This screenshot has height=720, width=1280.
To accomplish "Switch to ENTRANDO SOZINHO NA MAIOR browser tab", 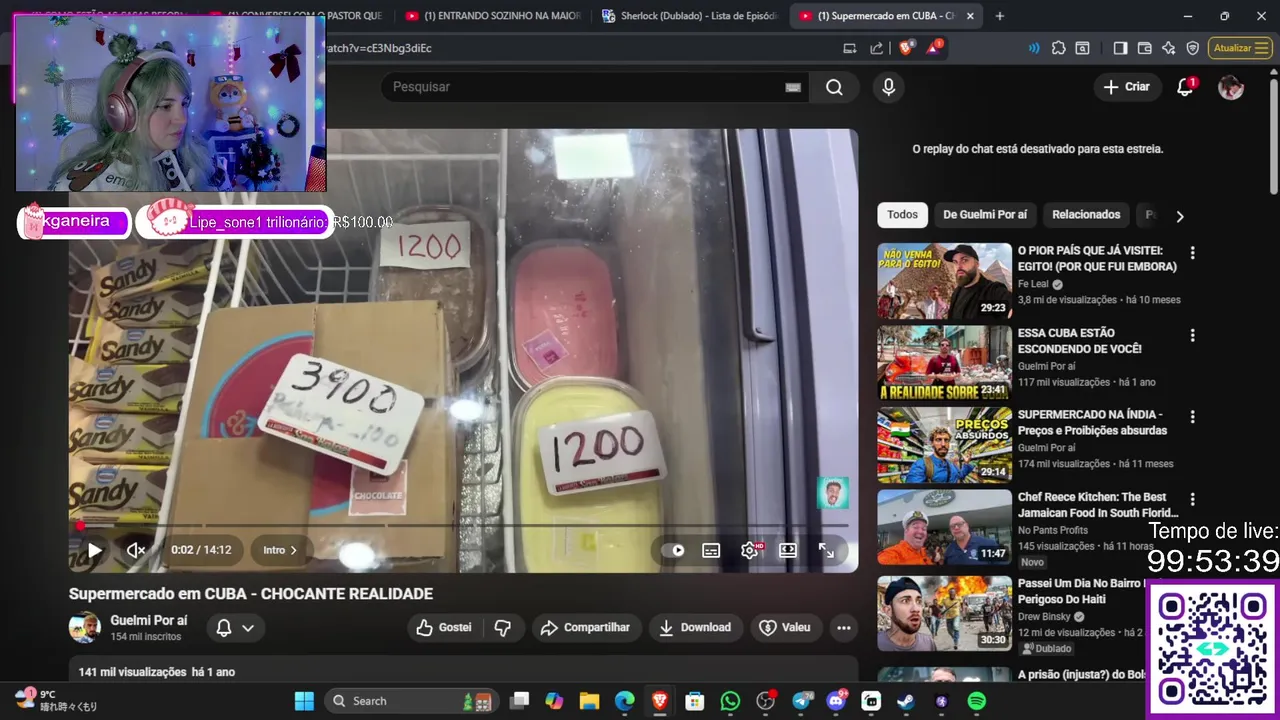I will [492, 16].
